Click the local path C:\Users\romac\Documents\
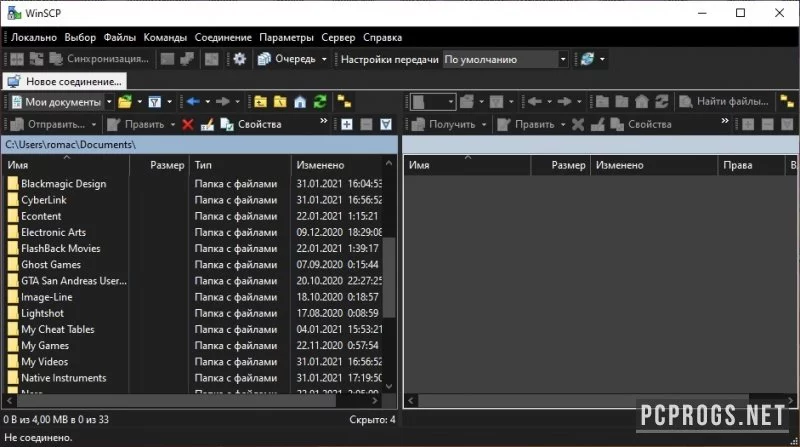This screenshot has height=447, width=800. coord(70,144)
